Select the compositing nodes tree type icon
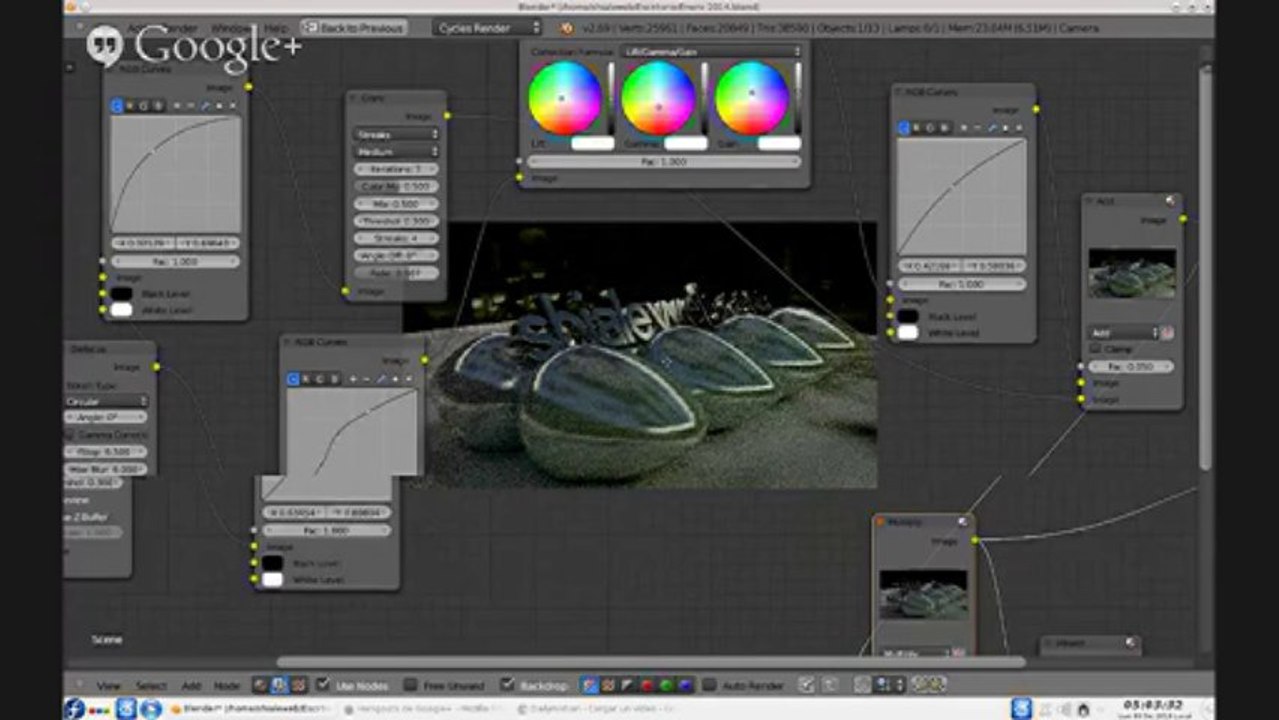 [279, 685]
